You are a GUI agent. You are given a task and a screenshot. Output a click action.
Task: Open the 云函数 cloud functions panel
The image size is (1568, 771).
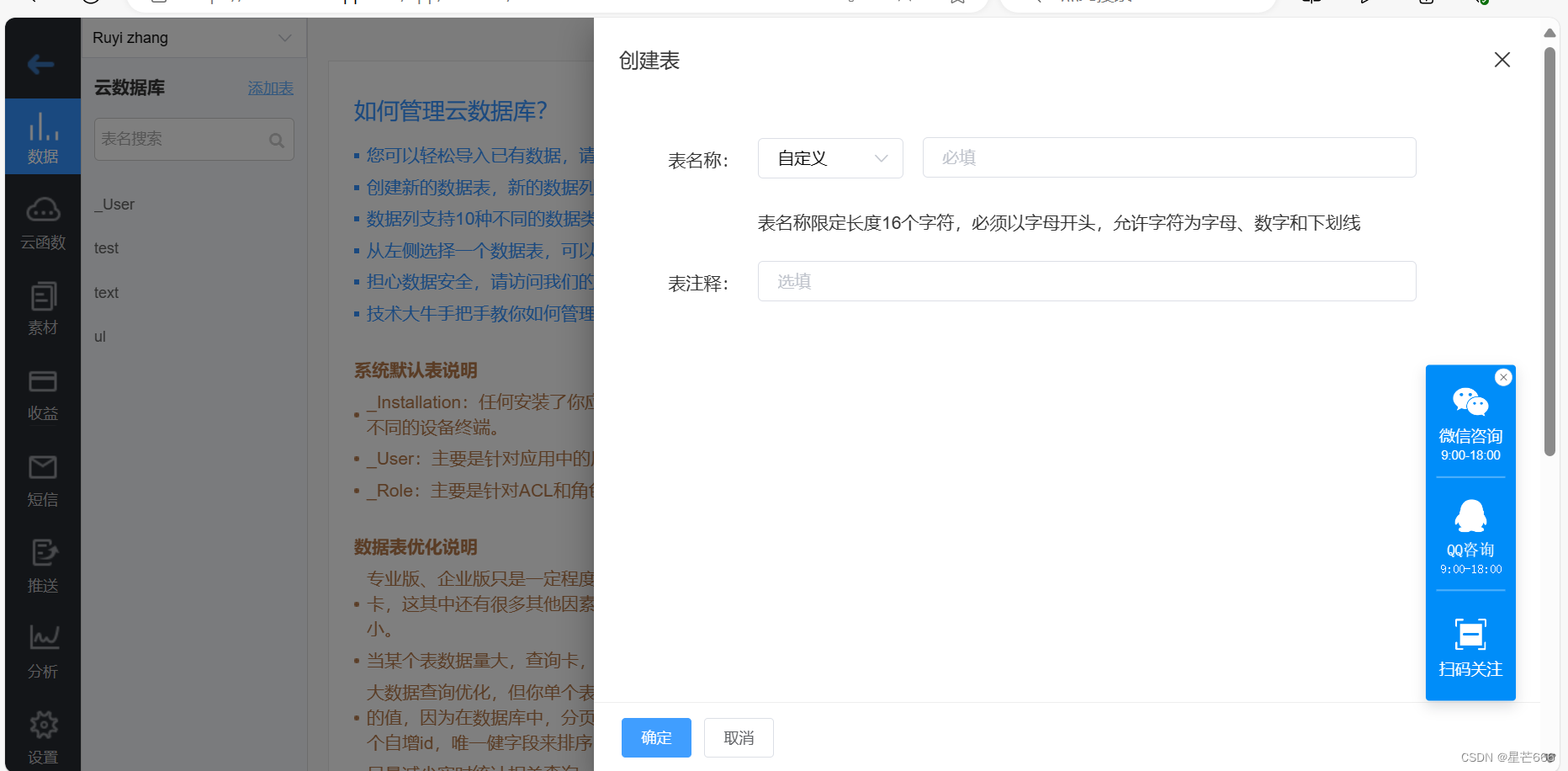(42, 222)
